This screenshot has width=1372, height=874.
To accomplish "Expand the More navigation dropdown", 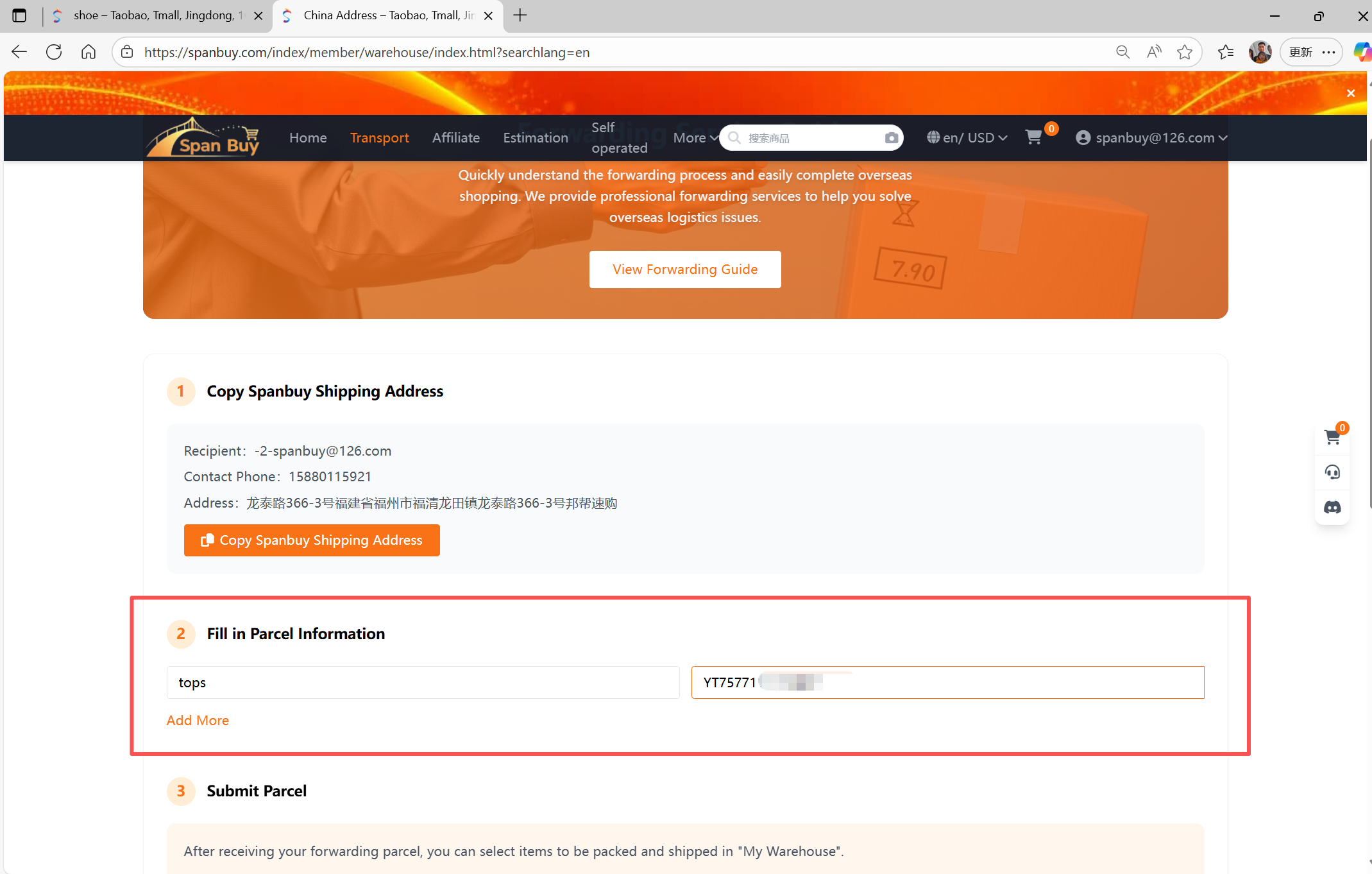I will [695, 138].
